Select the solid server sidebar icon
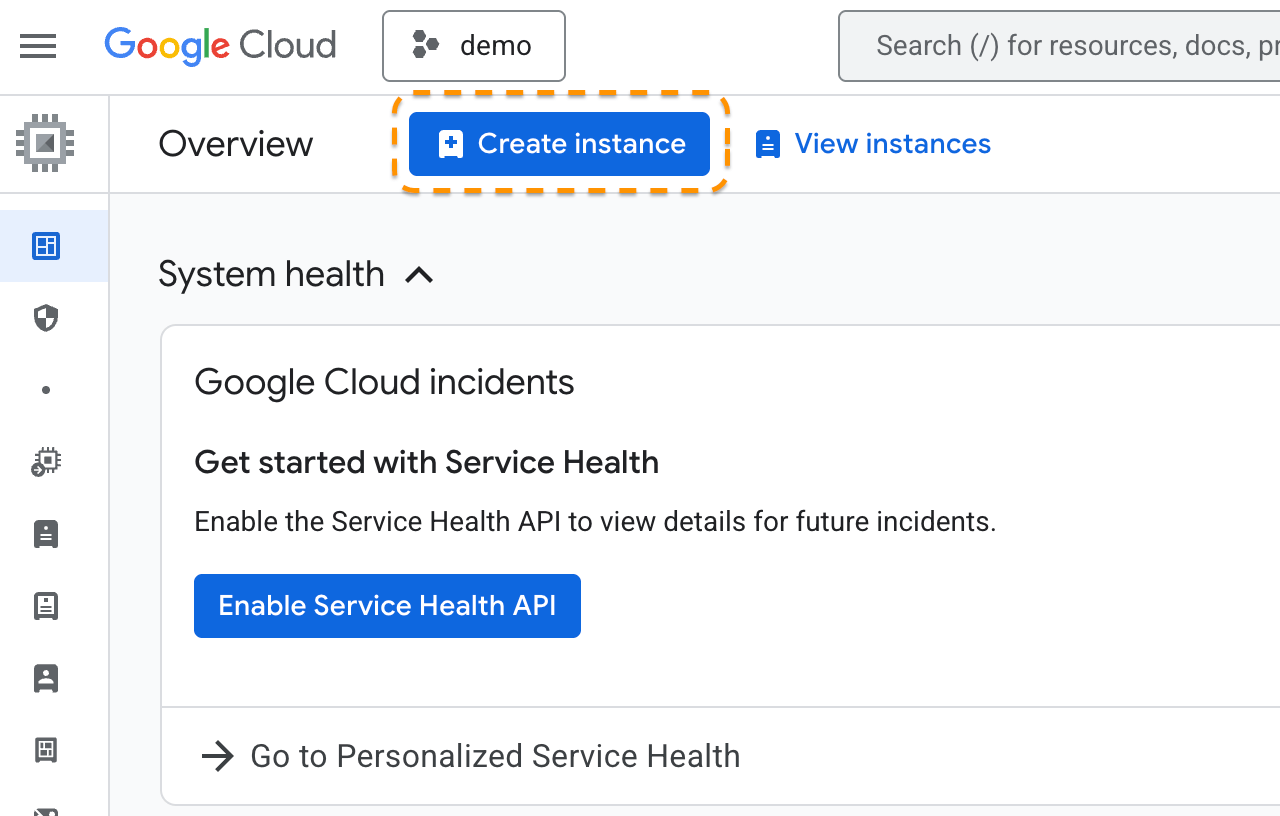Viewport: 1280px width, 816px height. point(46,534)
